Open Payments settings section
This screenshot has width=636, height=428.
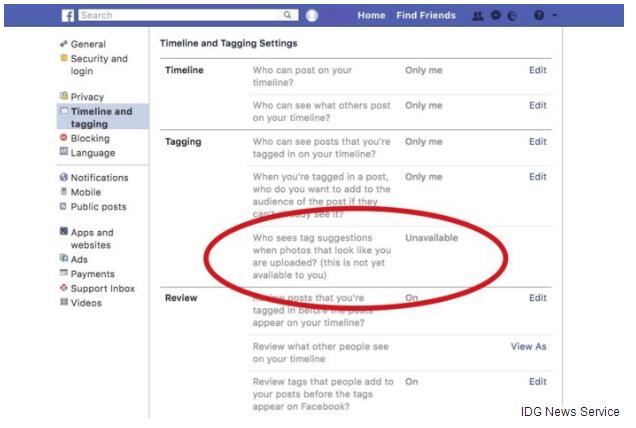(x=92, y=274)
